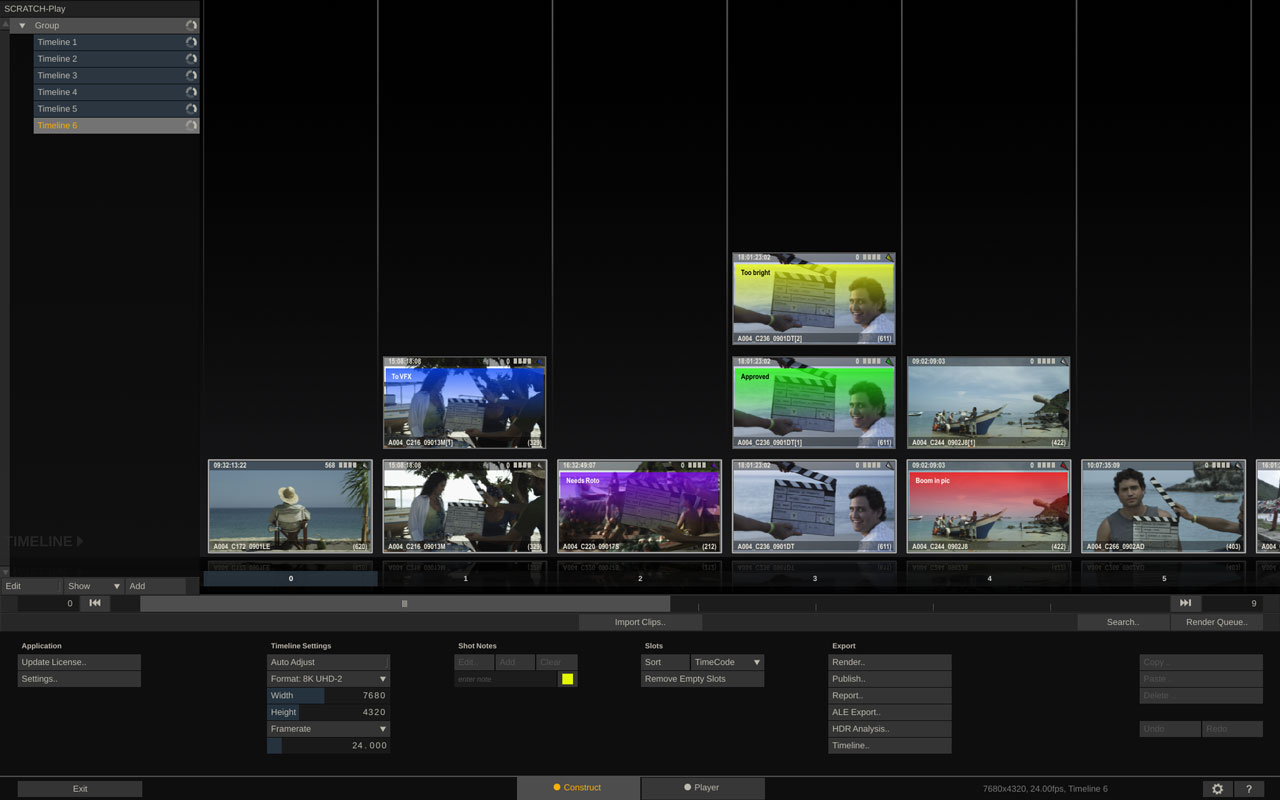Open the Show dropdown menu
This screenshot has height=800, width=1280.
pyautogui.click(x=94, y=586)
